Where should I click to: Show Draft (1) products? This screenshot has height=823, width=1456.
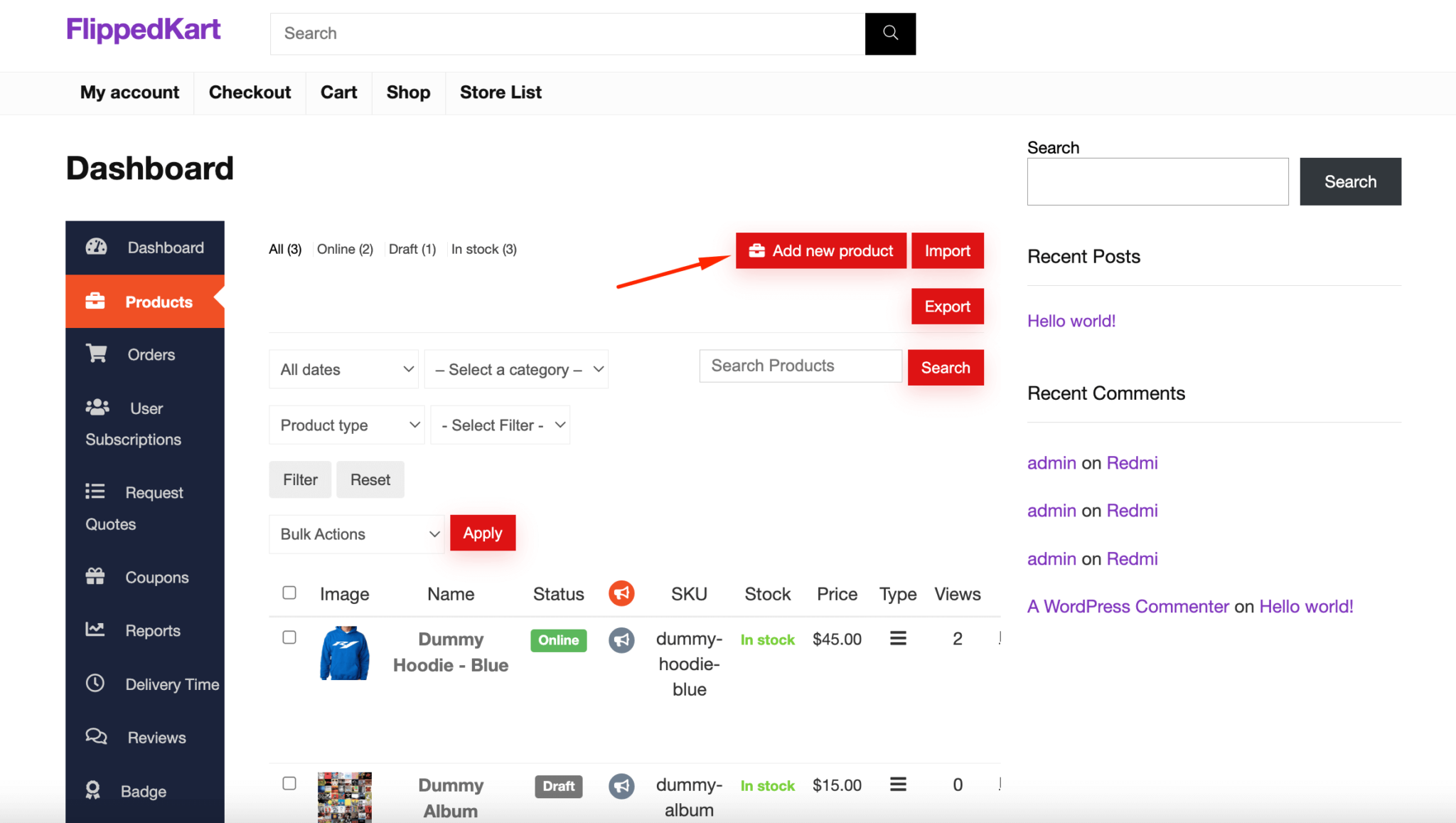pyautogui.click(x=412, y=249)
